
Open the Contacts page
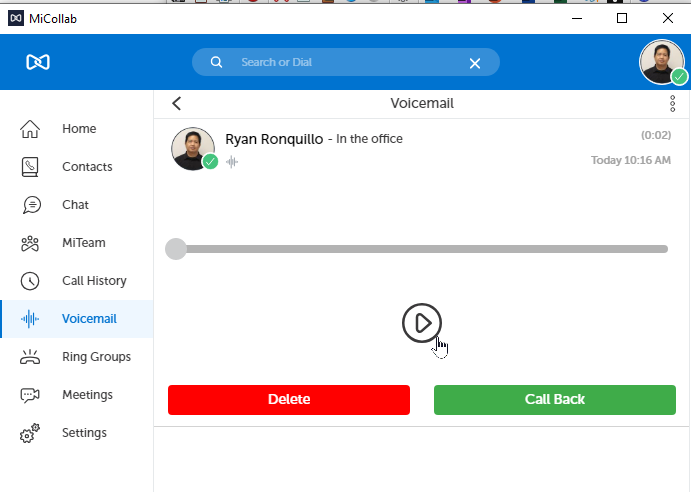click(x=86, y=167)
